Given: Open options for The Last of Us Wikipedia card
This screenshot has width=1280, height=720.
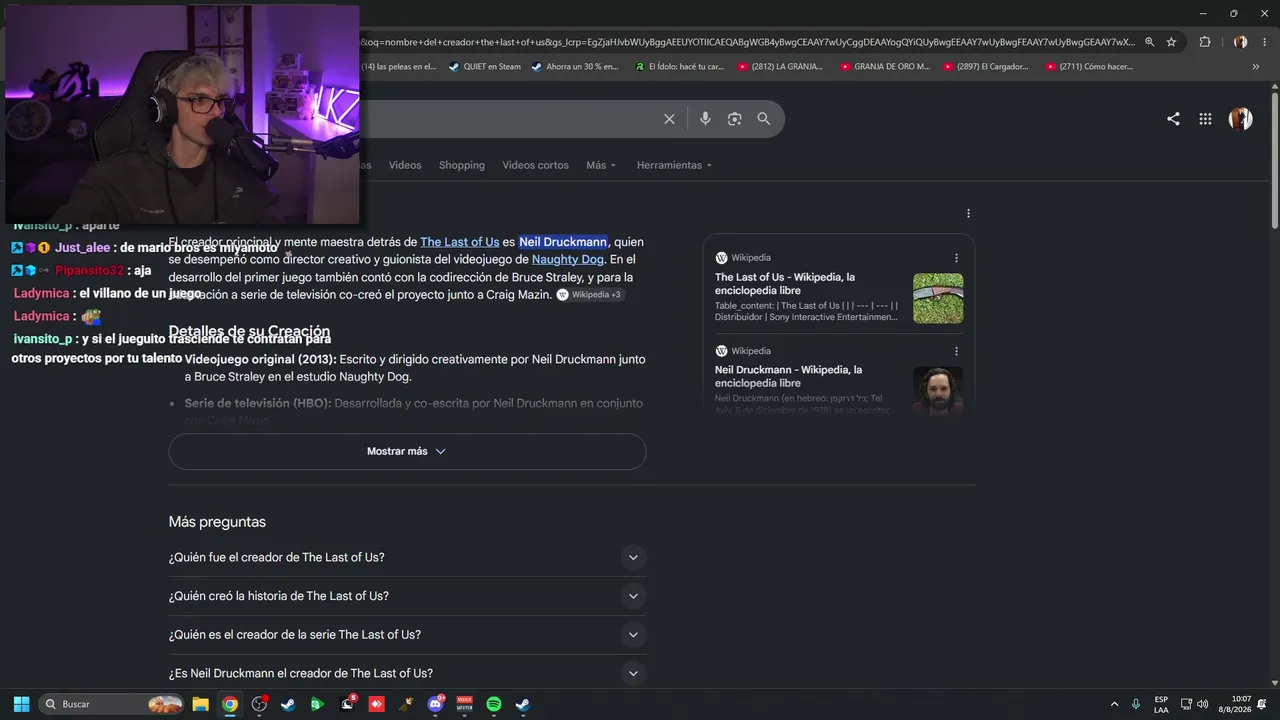Looking at the screenshot, I should coord(956,258).
